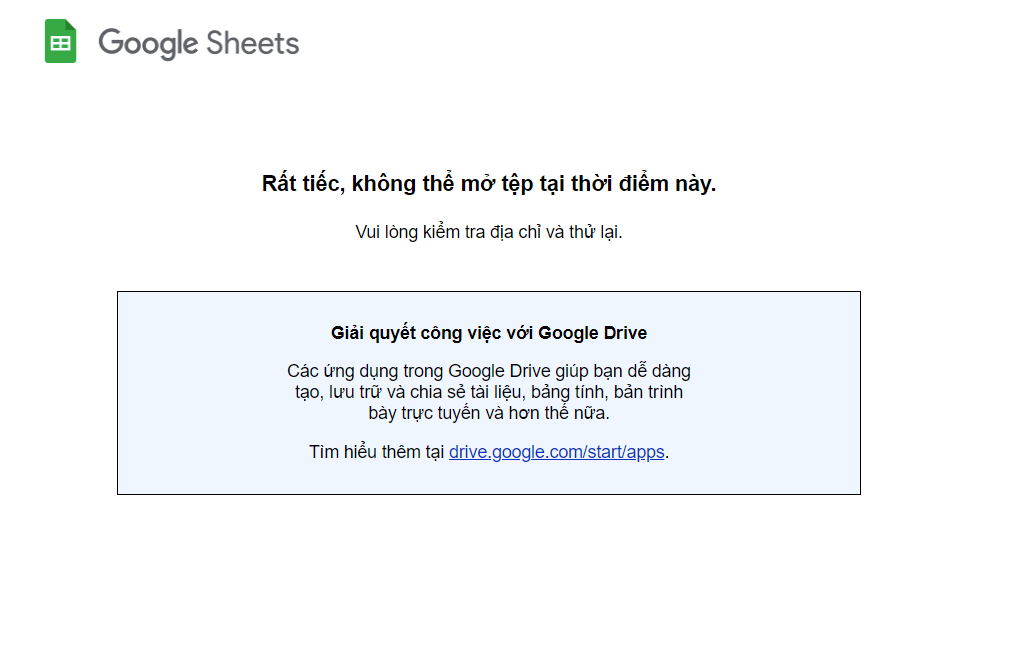
Task: Click the word "Google" in the header logo
Action: click(147, 43)
